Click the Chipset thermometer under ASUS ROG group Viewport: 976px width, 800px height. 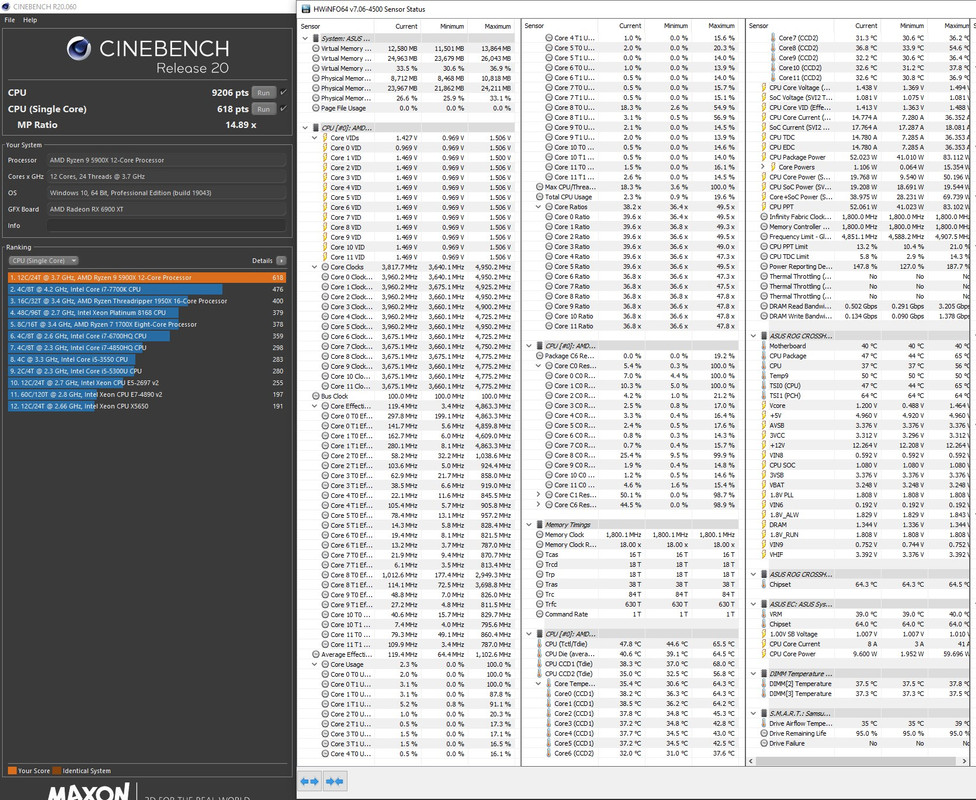tap(764, 585)
